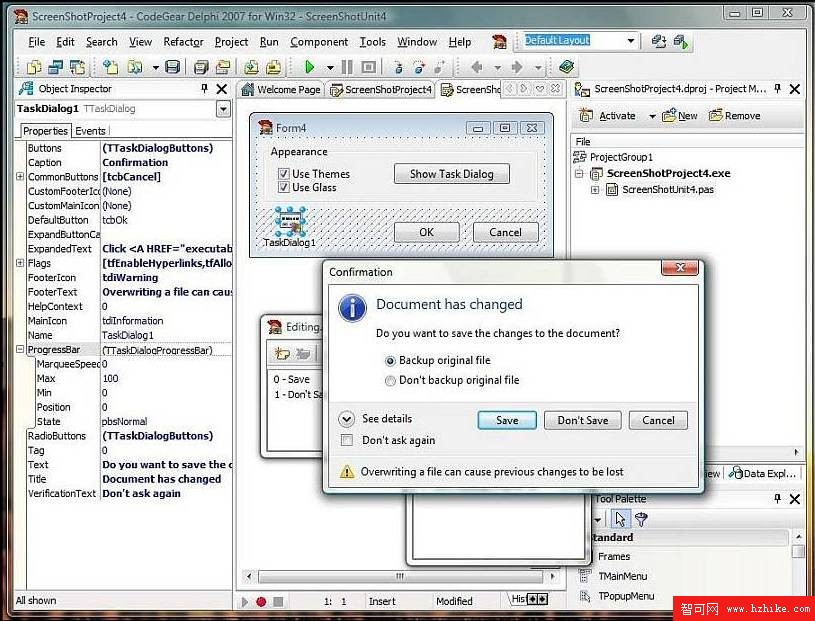Click the designer horizontal scrollbar
This screenshot has height=621, width=815.
click(x=400, y=576)
